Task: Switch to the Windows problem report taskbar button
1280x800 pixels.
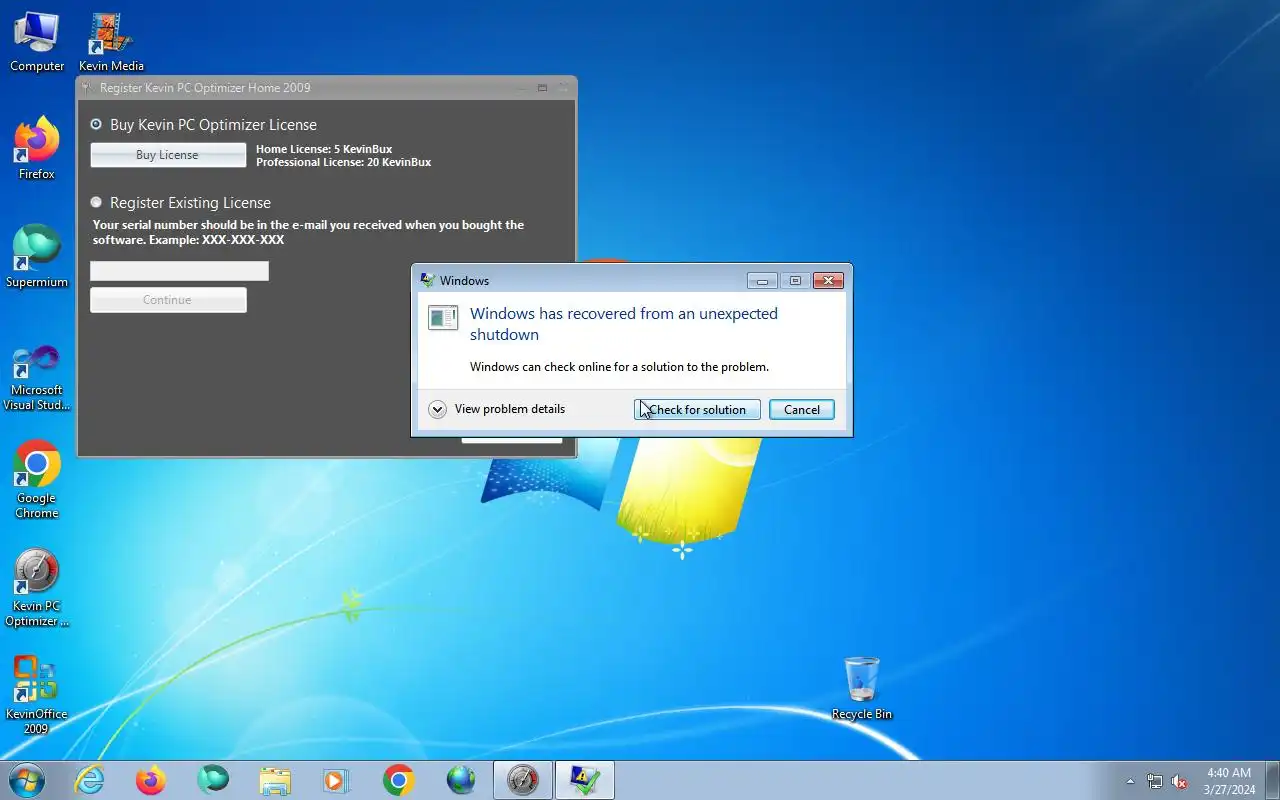Action: pyautogui.click(x=585, y=780)
